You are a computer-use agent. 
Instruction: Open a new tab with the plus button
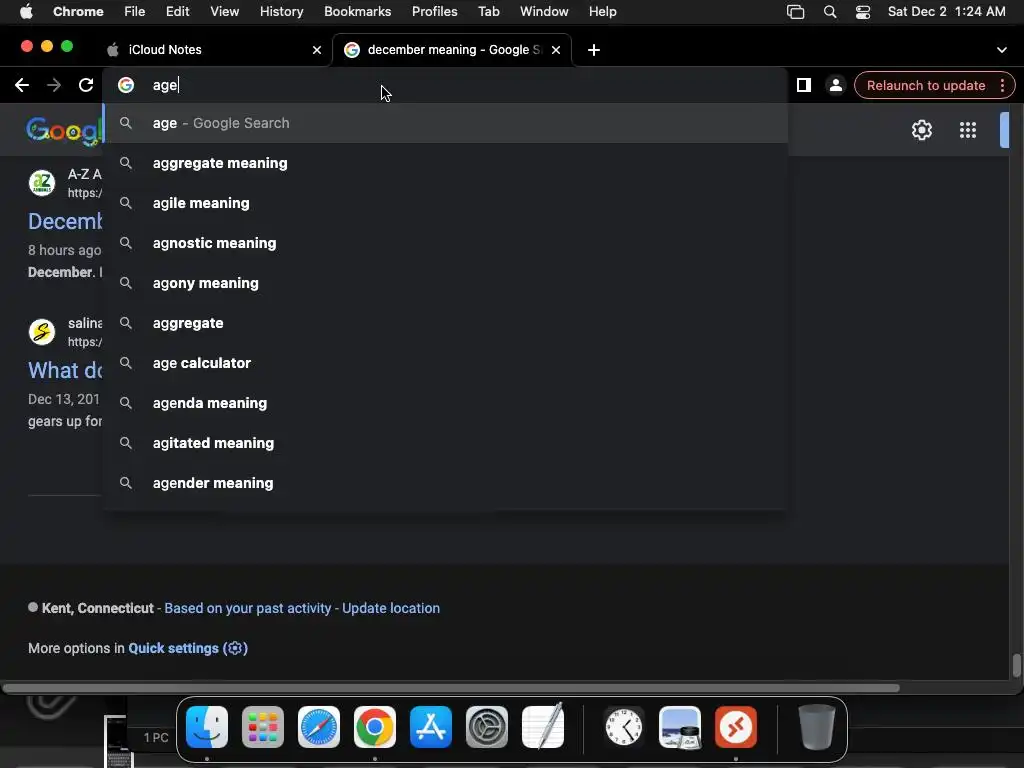594,50
